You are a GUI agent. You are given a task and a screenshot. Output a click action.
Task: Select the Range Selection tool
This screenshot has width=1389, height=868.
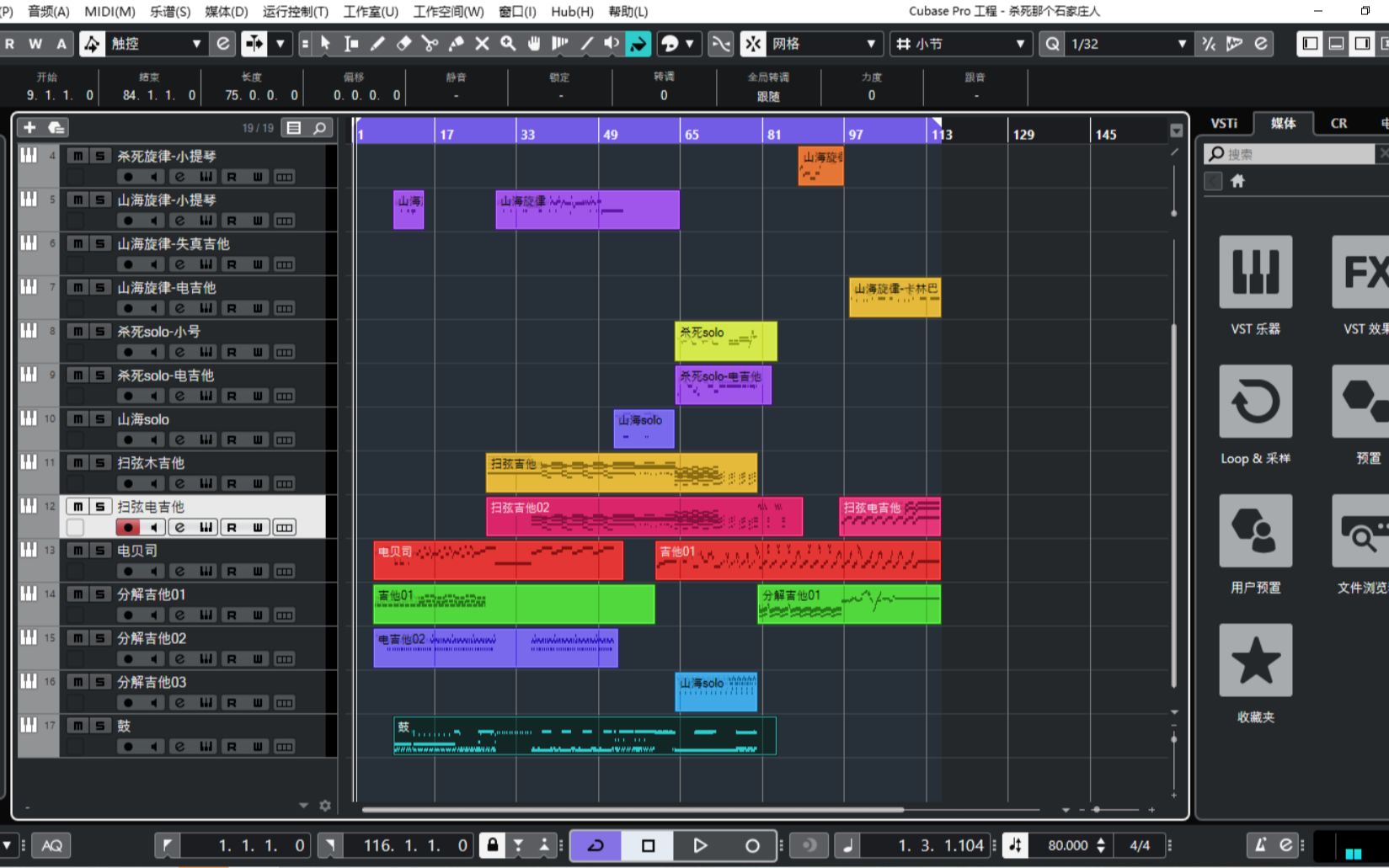click(x=351, y=44)
